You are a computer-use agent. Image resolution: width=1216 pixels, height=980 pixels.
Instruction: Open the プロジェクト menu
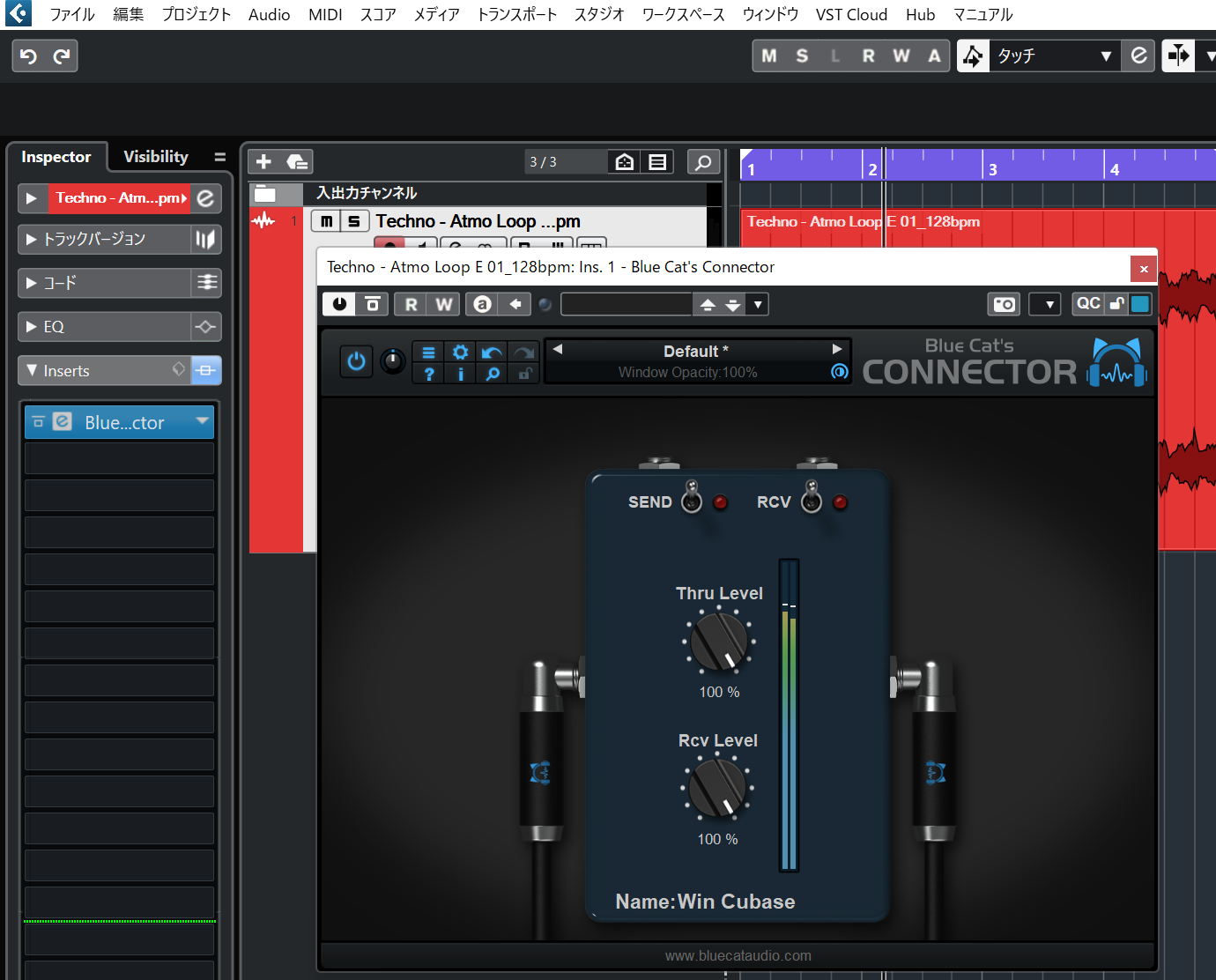pyautogui.click(x=196, y=14)
